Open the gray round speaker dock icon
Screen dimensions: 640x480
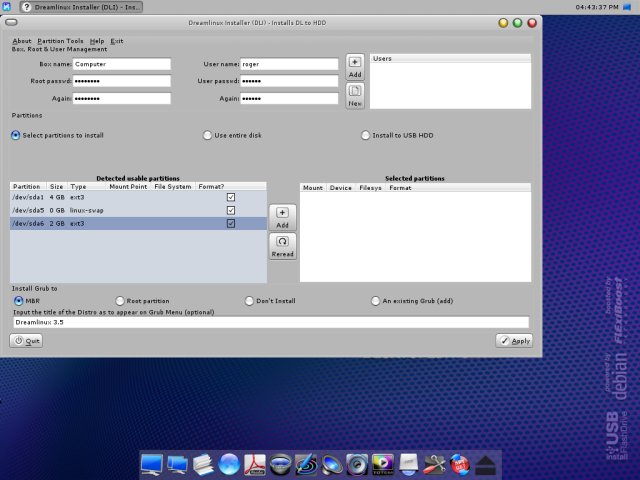coord(357,464)
